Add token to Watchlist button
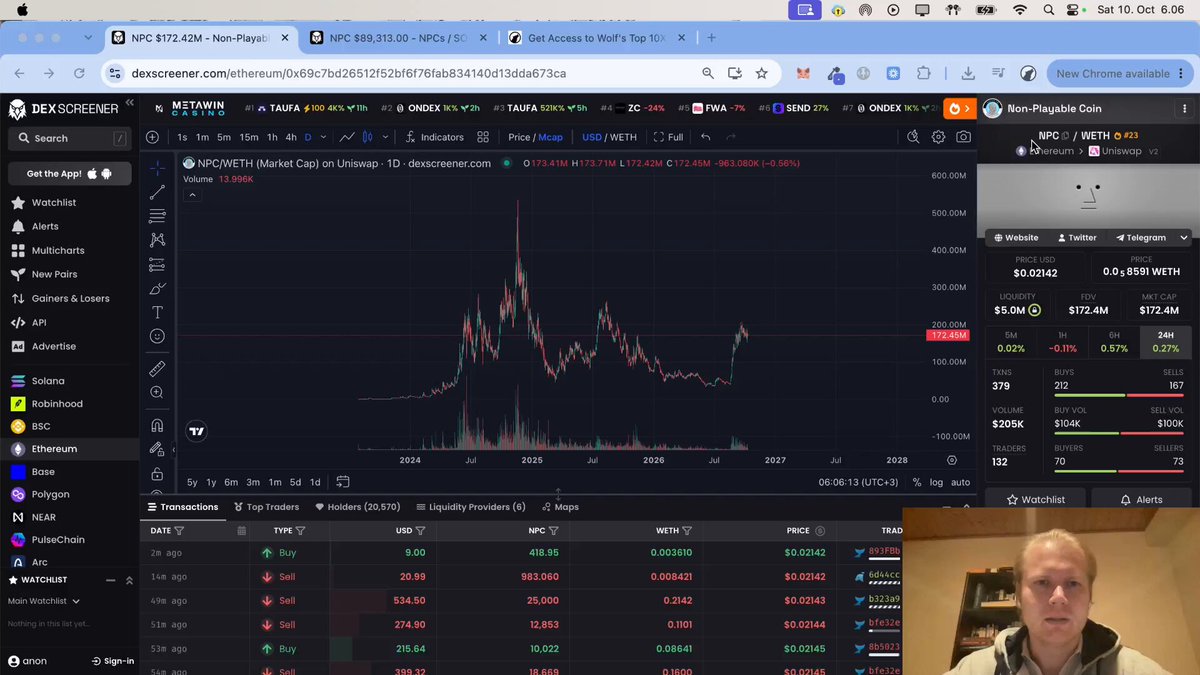Image resolution: width=1200 pixels, height=675 pixels. pos(1035,499)
